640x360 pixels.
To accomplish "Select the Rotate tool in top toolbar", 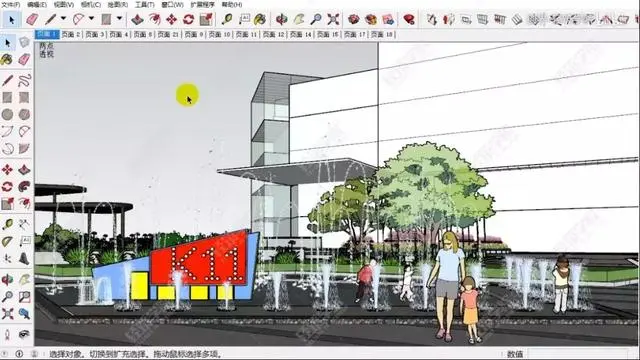I will click(188, 19).
